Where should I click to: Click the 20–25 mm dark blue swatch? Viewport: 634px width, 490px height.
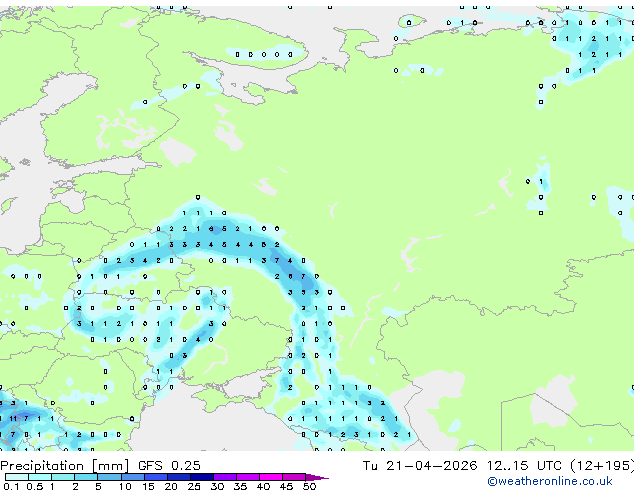(179, 477)
